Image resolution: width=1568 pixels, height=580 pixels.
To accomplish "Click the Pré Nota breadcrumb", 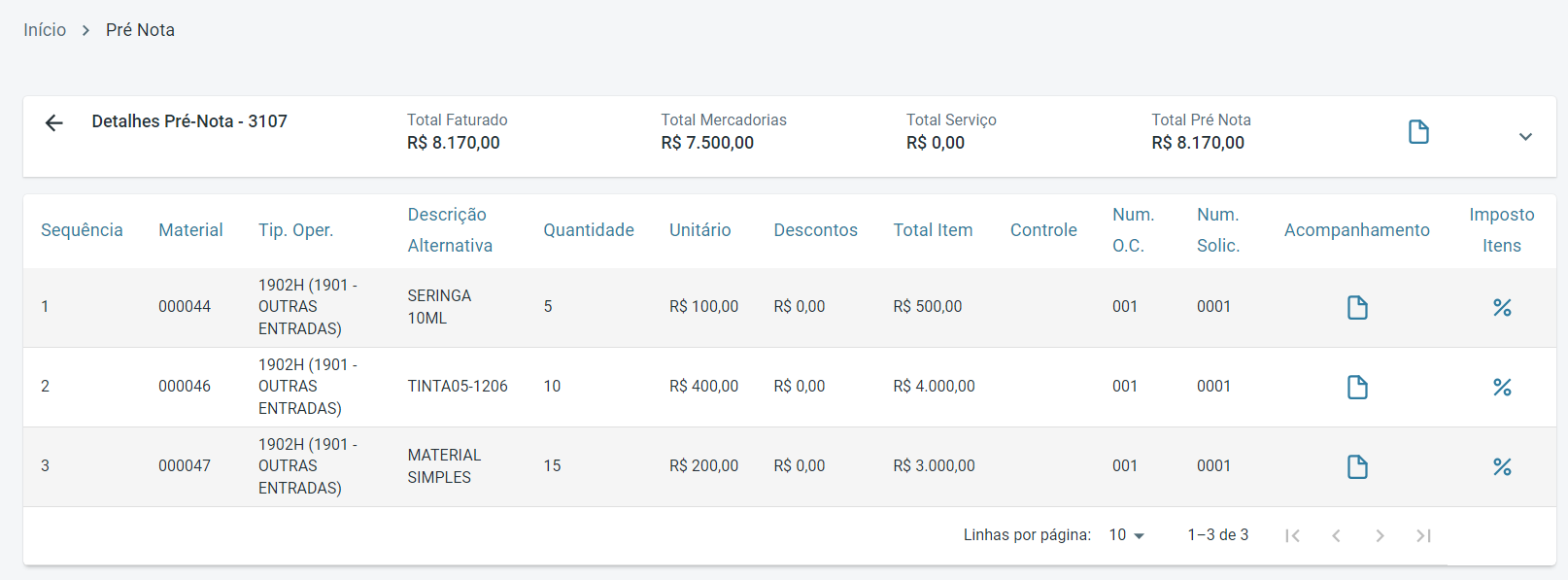I will [140, 30].
